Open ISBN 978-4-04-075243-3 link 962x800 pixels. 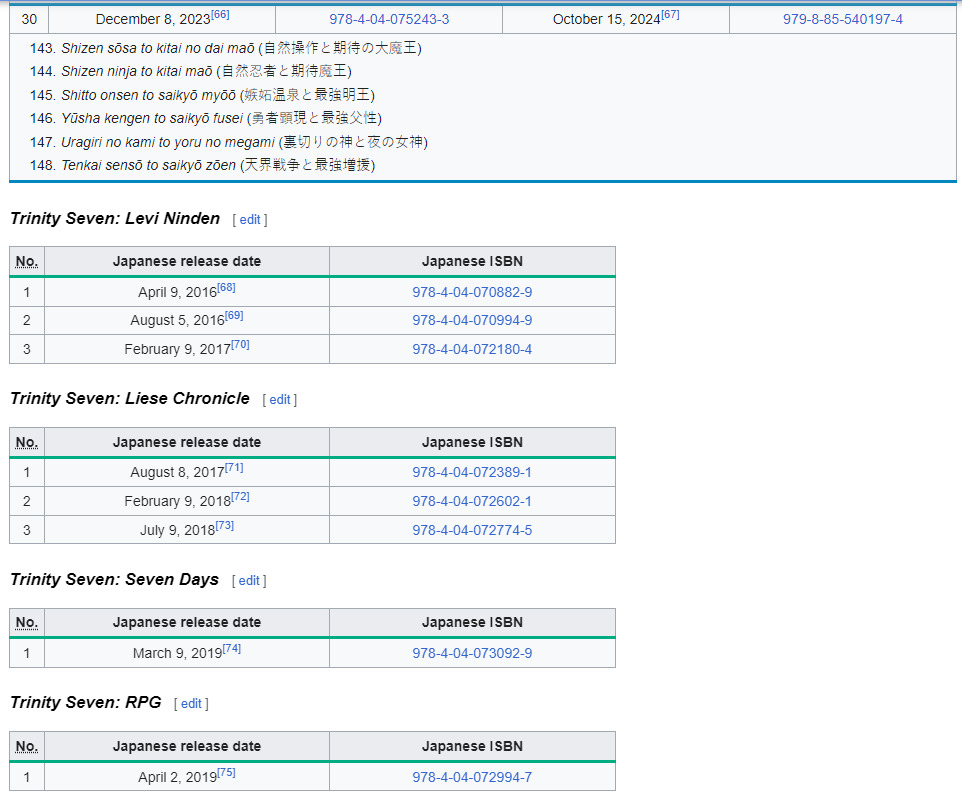tap(389, 19)
